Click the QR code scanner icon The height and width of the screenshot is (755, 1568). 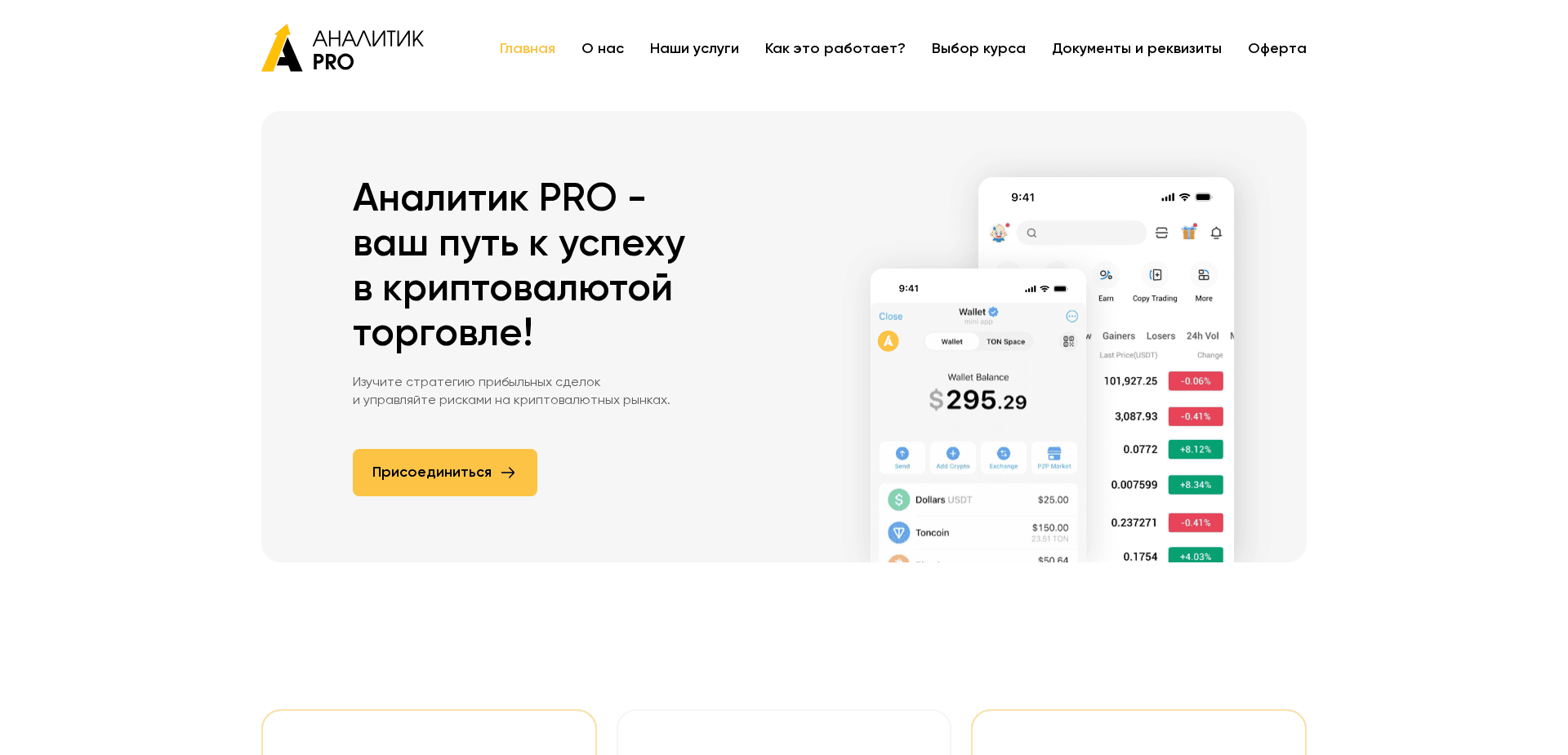point(1068,341)
